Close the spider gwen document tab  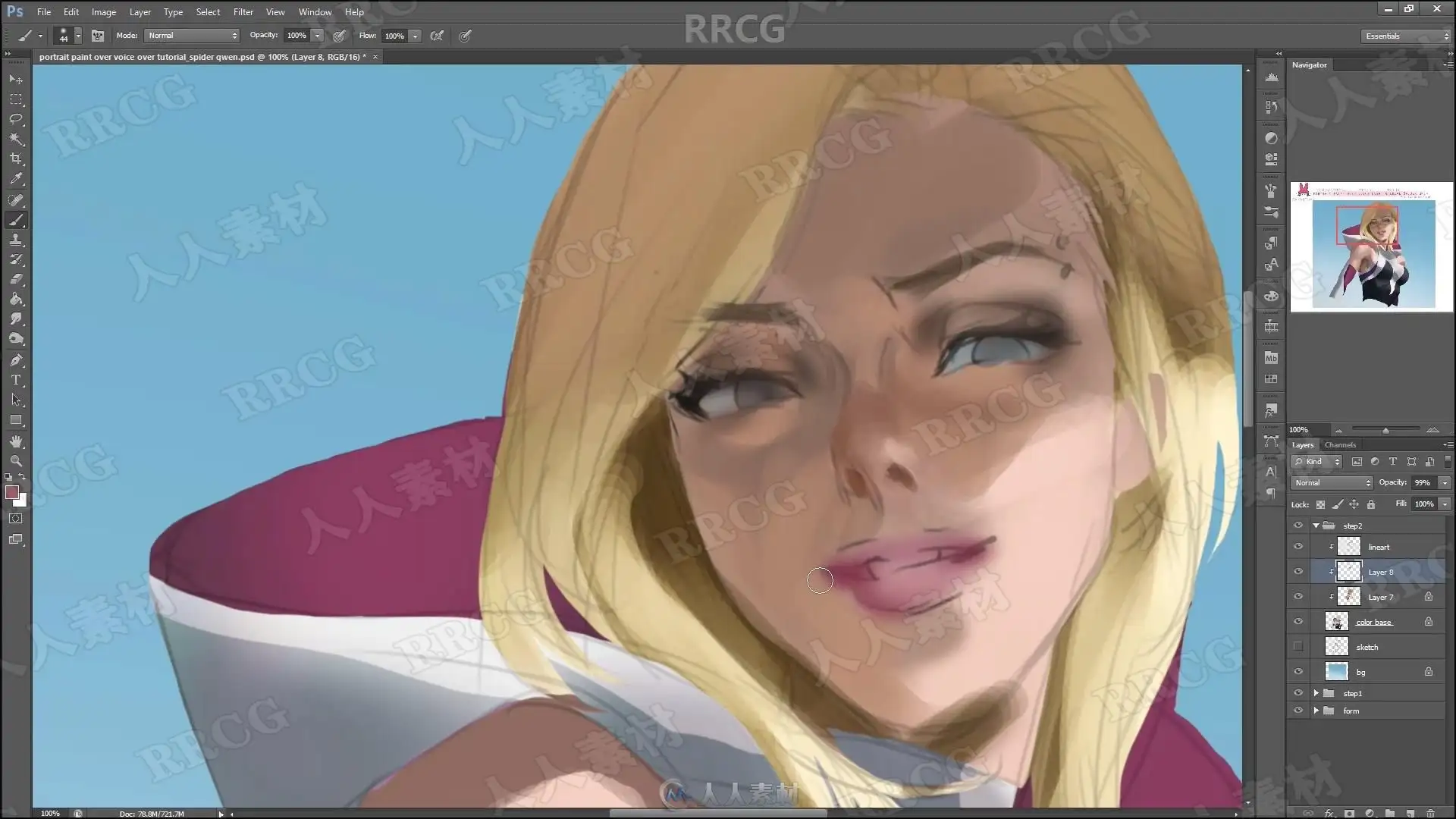pos(375,57)
